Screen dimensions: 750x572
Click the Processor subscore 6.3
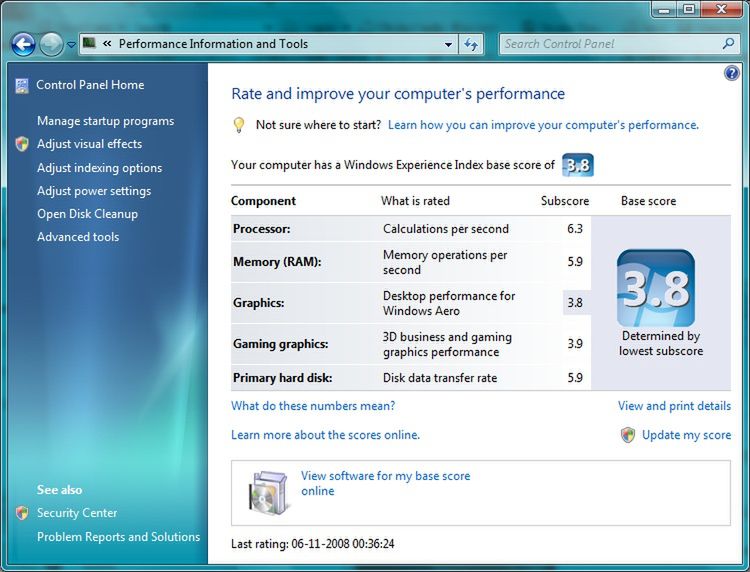575,229
